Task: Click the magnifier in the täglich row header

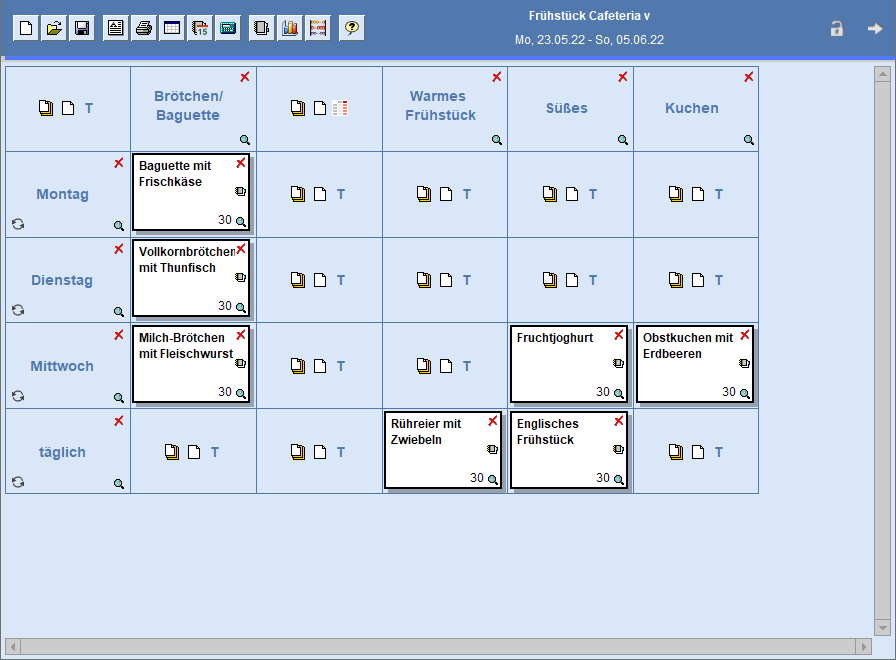Action: (x=118, y=483)
